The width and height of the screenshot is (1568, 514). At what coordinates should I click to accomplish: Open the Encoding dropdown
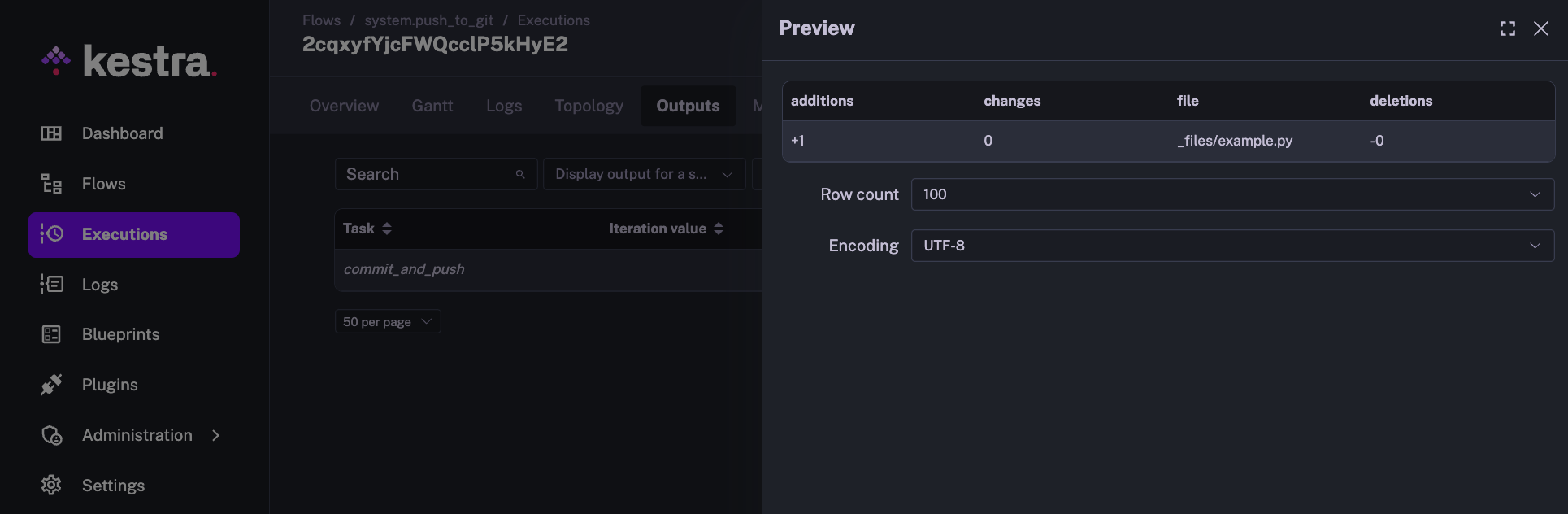(x=1231, y=246)
